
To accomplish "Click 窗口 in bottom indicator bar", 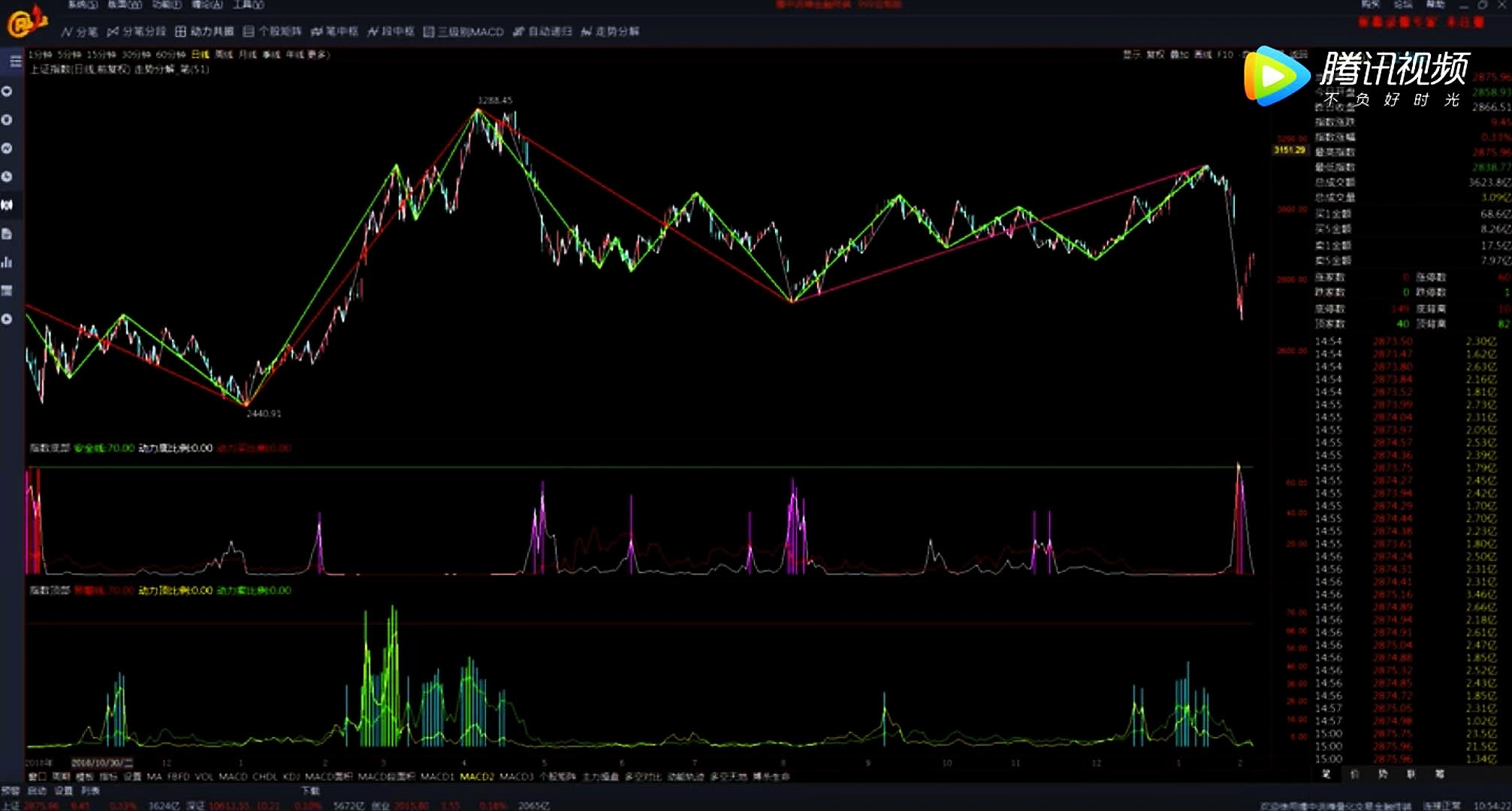I will (x=37, y=776).
